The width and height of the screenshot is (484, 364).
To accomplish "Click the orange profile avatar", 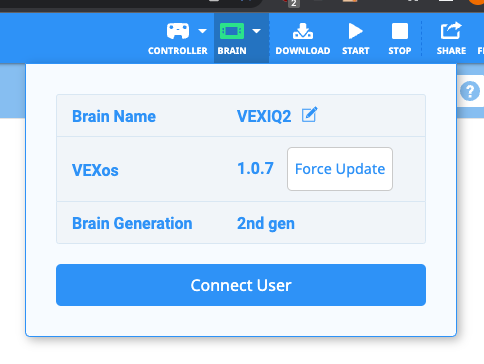I will tap(476, 2).
